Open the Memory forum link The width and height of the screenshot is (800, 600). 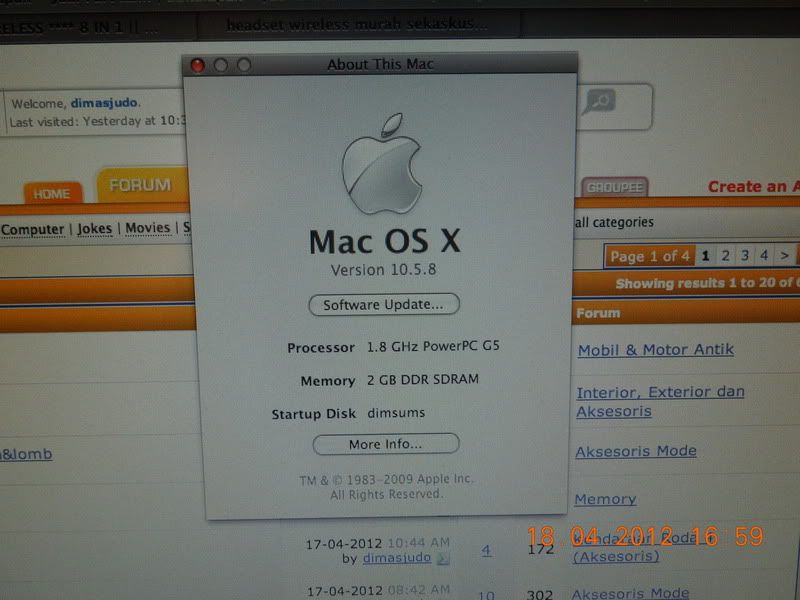[605, 498]
